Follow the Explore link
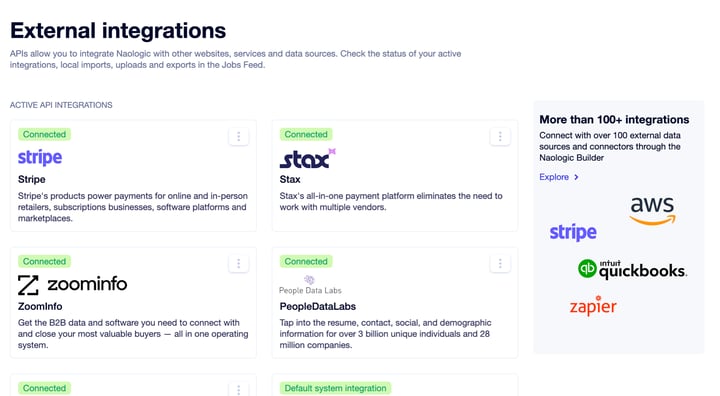This screenshot has width=720, height=396. [x=554, y=177]
